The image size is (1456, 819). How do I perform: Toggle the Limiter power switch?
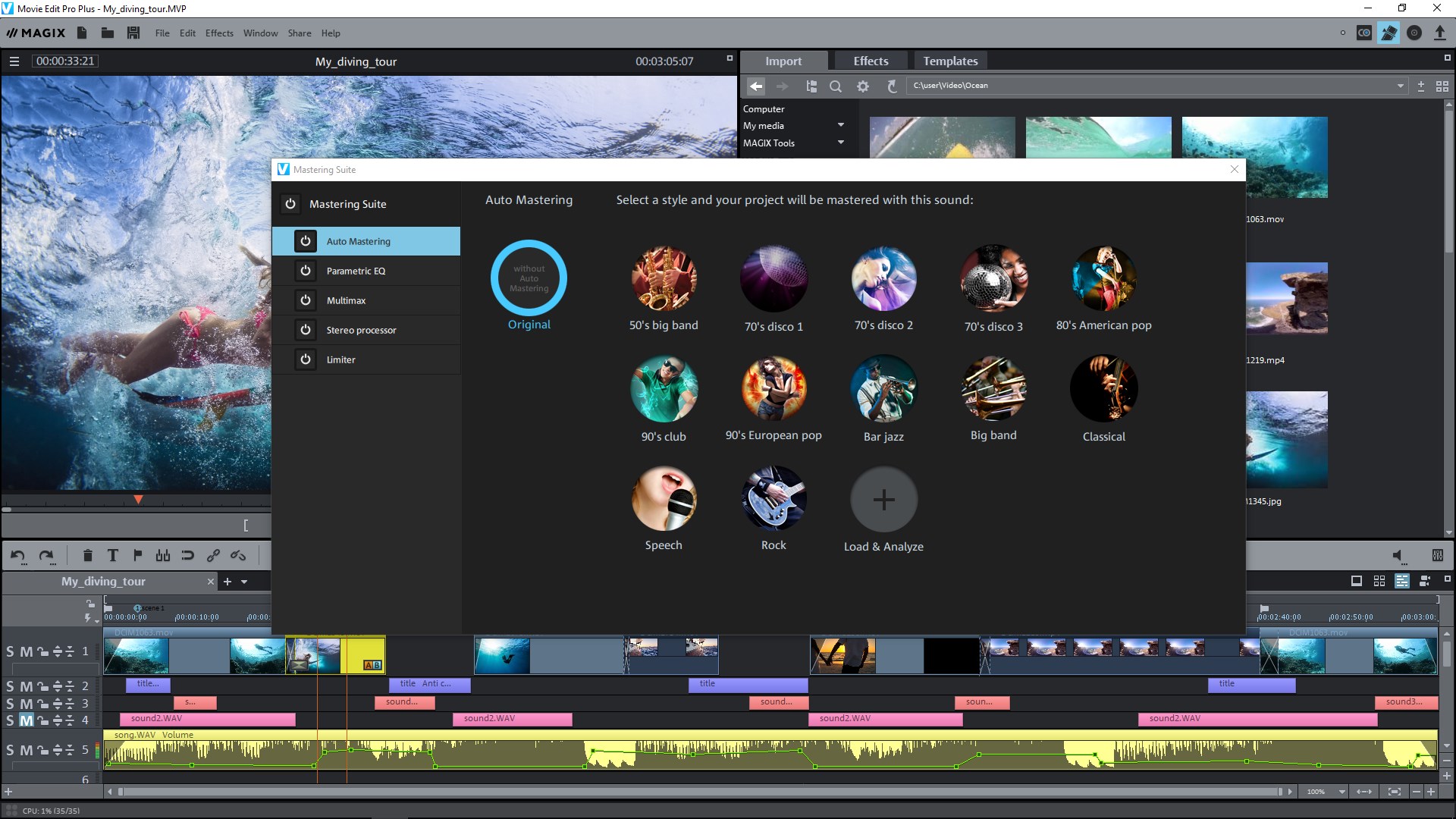(x=306, y=359)
